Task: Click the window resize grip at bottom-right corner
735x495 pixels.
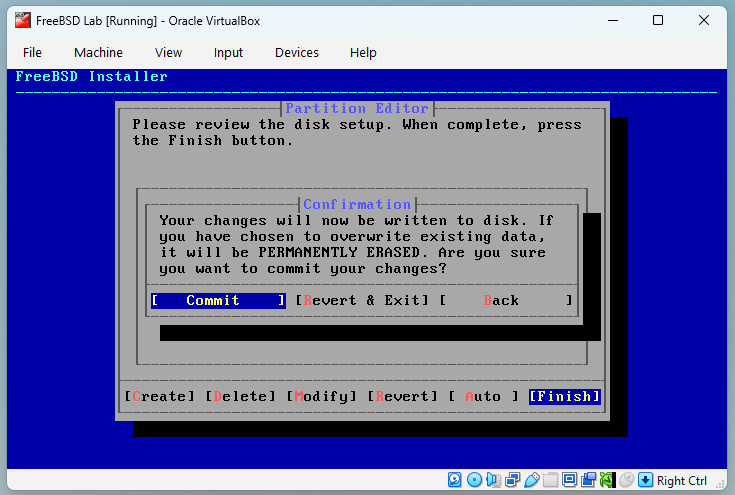Action: (720, 484)
